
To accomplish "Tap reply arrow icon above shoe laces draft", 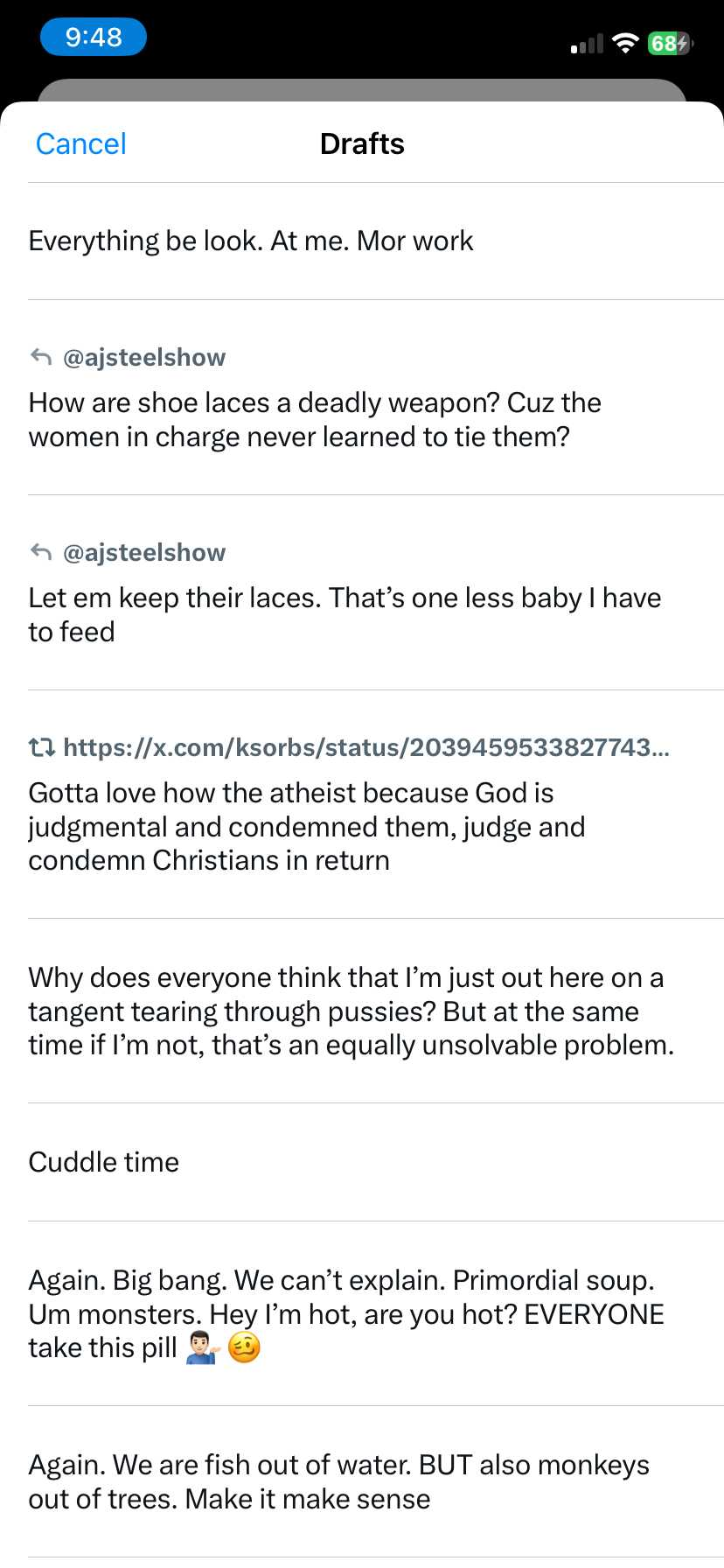I will pos(41,357).
